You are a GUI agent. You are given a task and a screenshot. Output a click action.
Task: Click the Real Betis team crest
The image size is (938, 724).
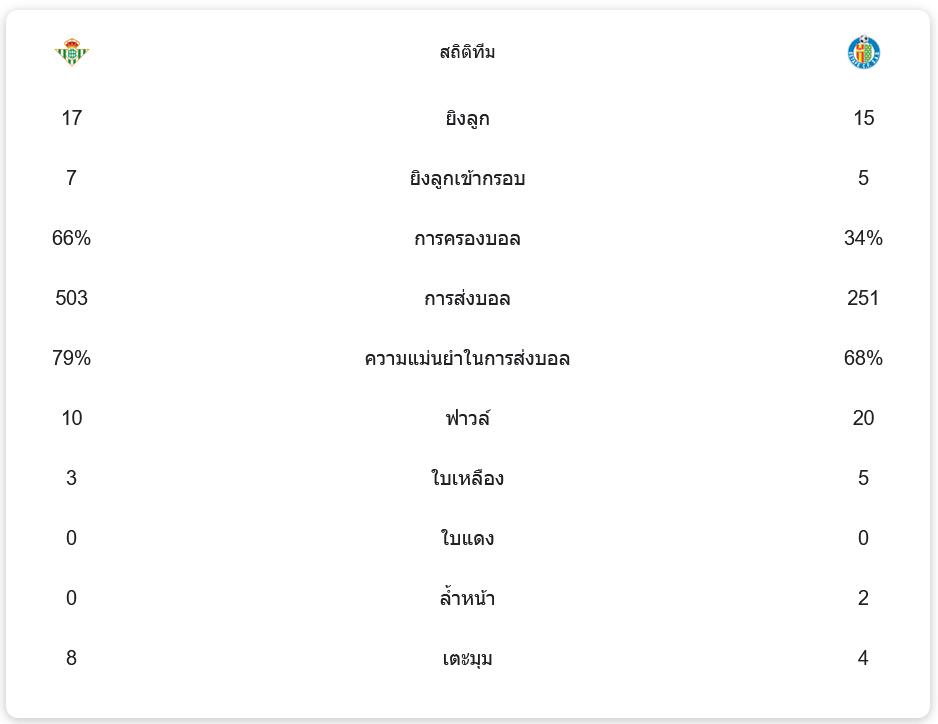(x=71, y=52)
